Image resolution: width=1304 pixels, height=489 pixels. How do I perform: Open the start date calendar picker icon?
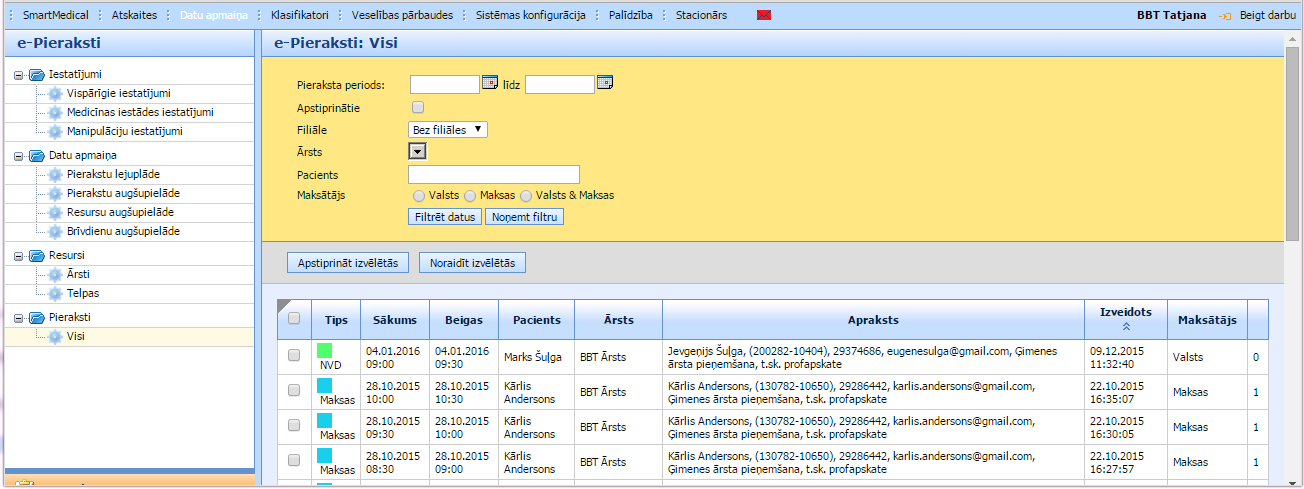(490, 83)
